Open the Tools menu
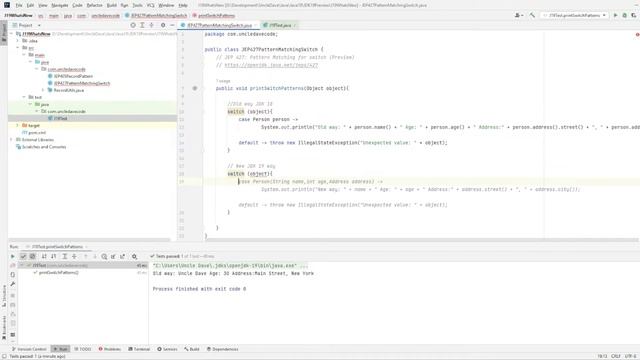Screen dimensions: 640x360 (138, 5)
